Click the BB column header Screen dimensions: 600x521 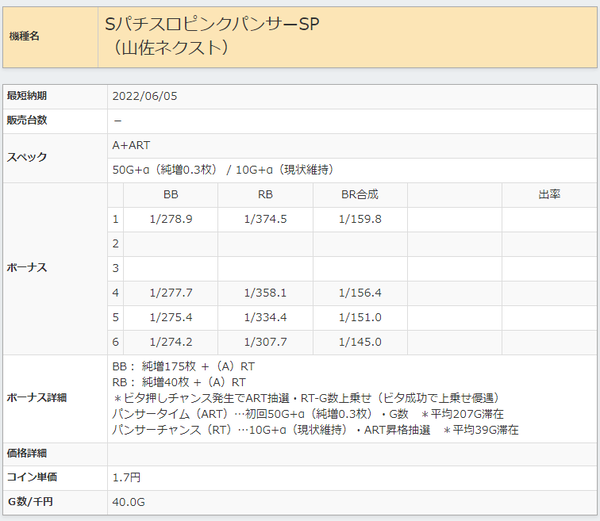click(171, 194)
